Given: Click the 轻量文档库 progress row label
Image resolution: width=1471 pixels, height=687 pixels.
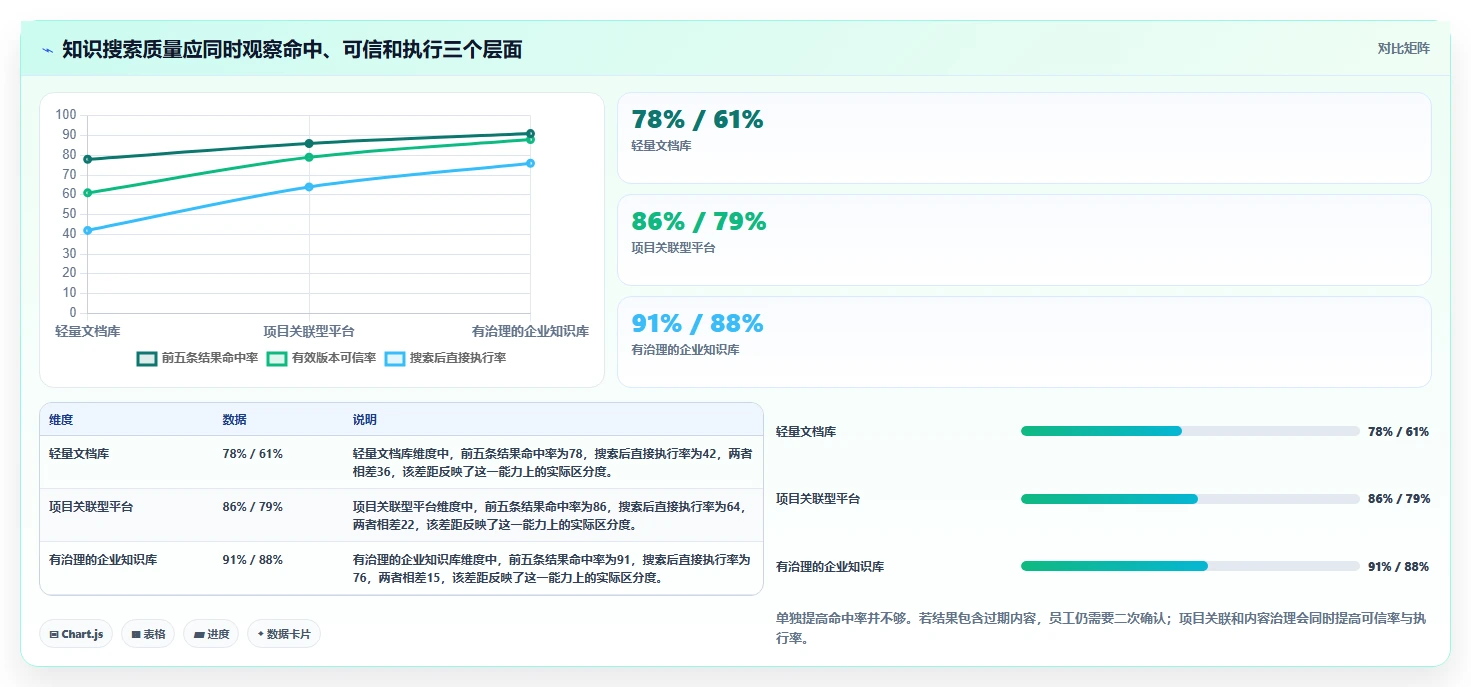Looking at the screenshot, I should click(x=806, y=432).
